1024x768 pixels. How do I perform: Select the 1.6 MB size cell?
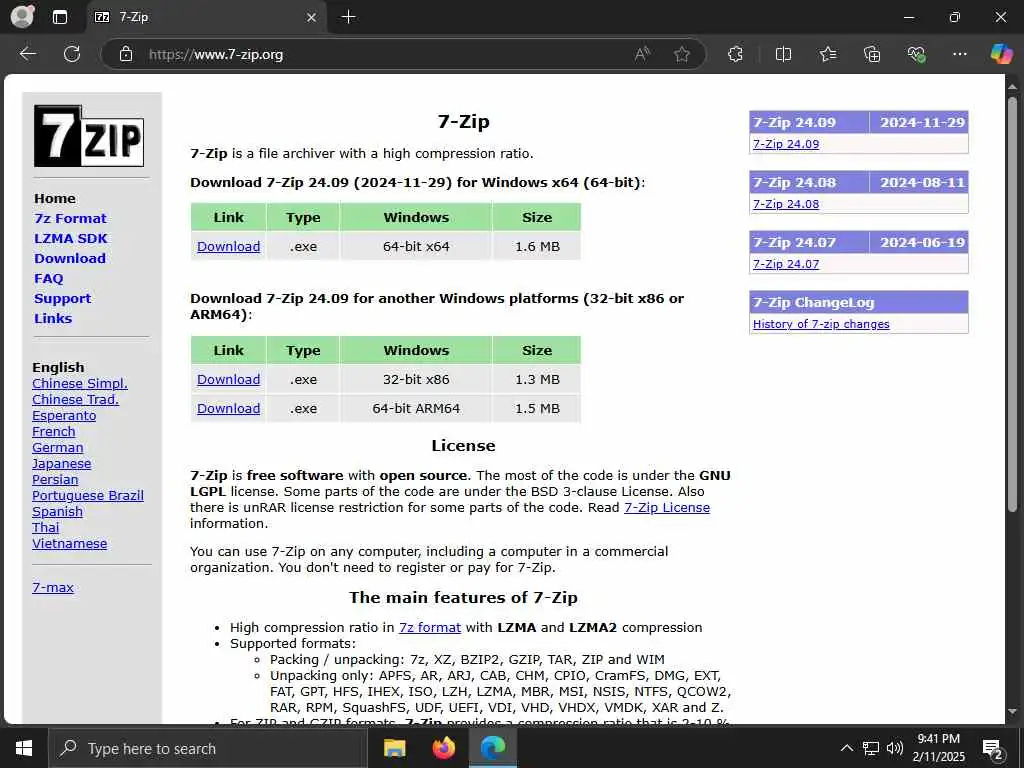coord(537,247)
